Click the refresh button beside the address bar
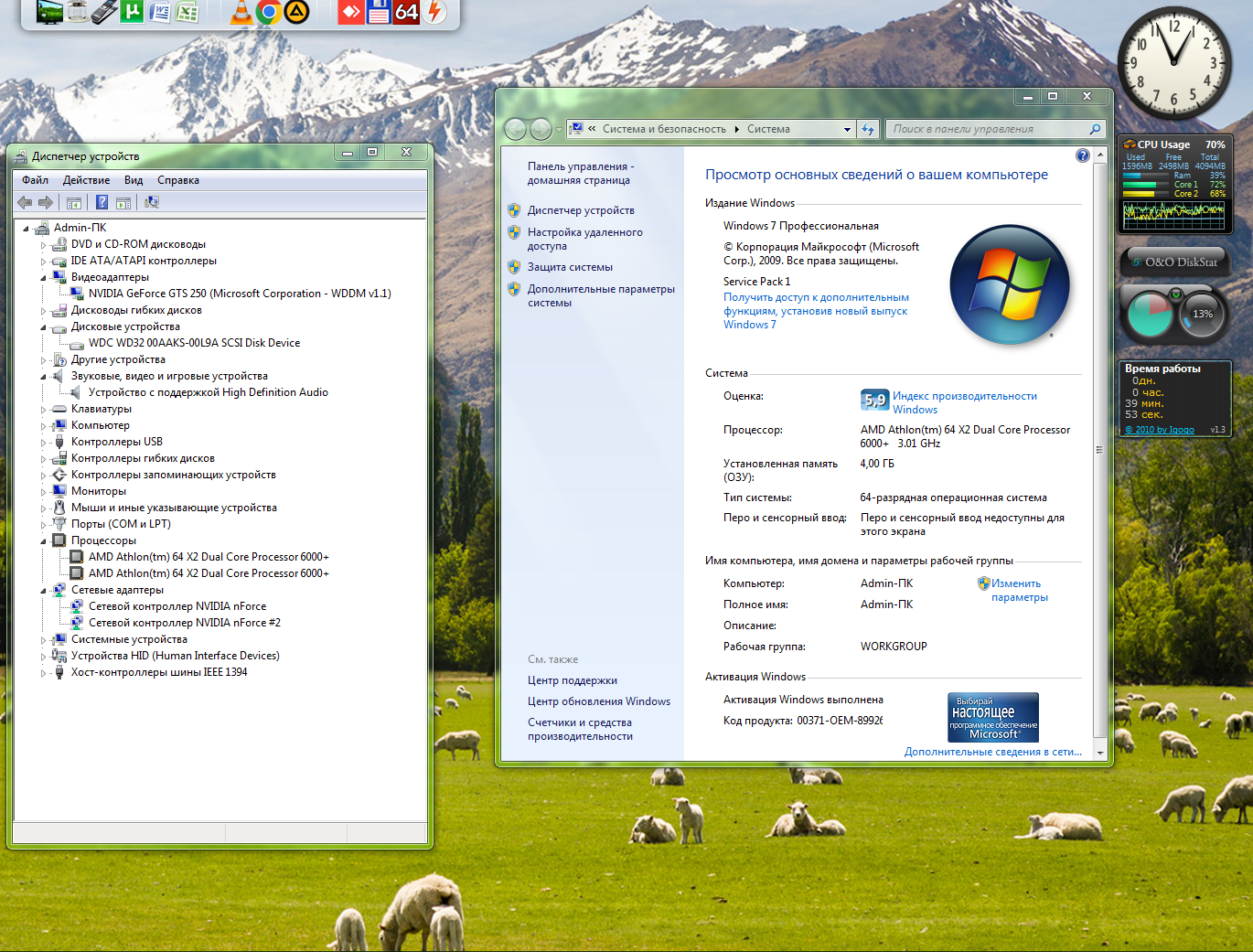 pos(868,129)
